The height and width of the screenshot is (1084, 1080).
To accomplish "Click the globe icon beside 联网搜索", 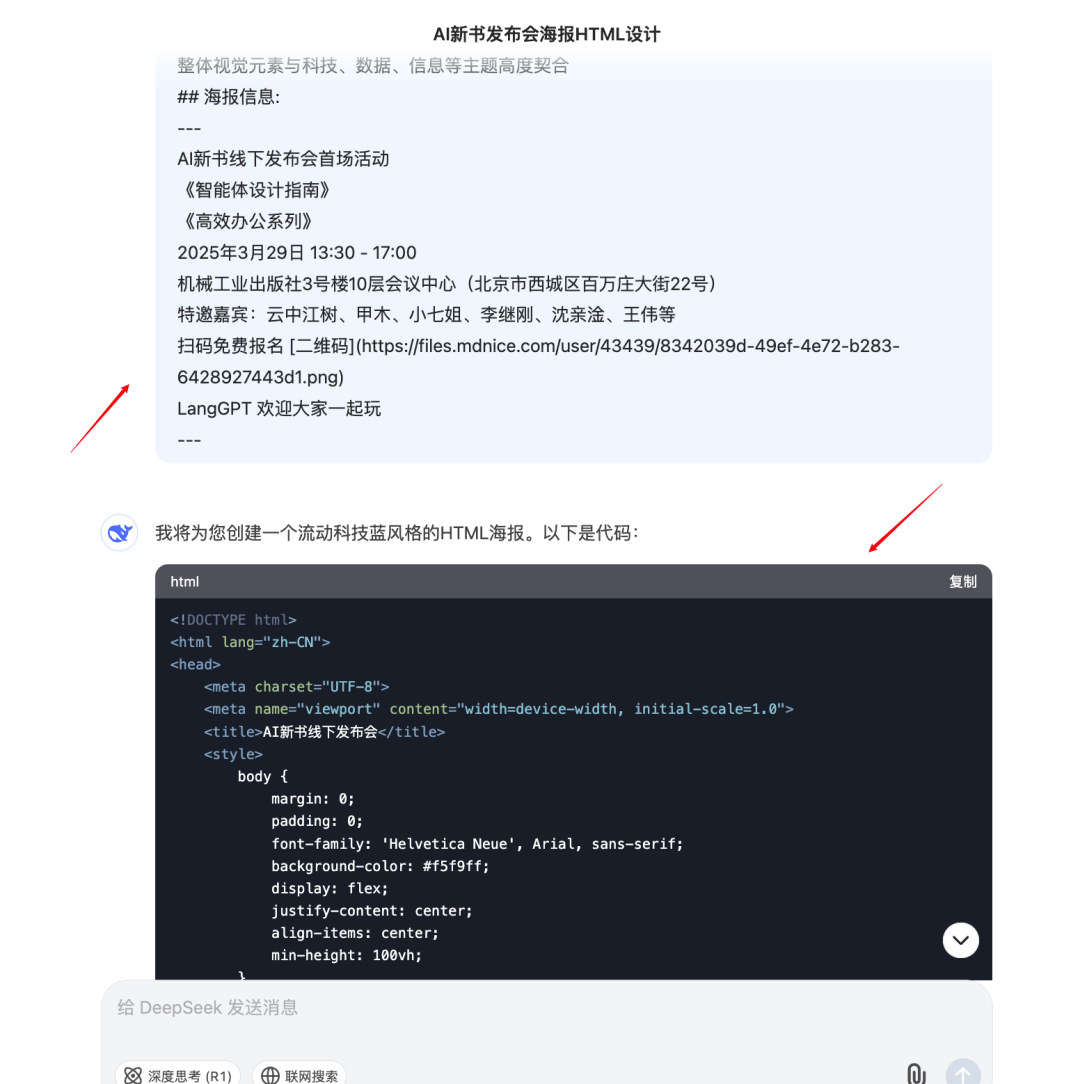I will click(x=270, y=1076).
